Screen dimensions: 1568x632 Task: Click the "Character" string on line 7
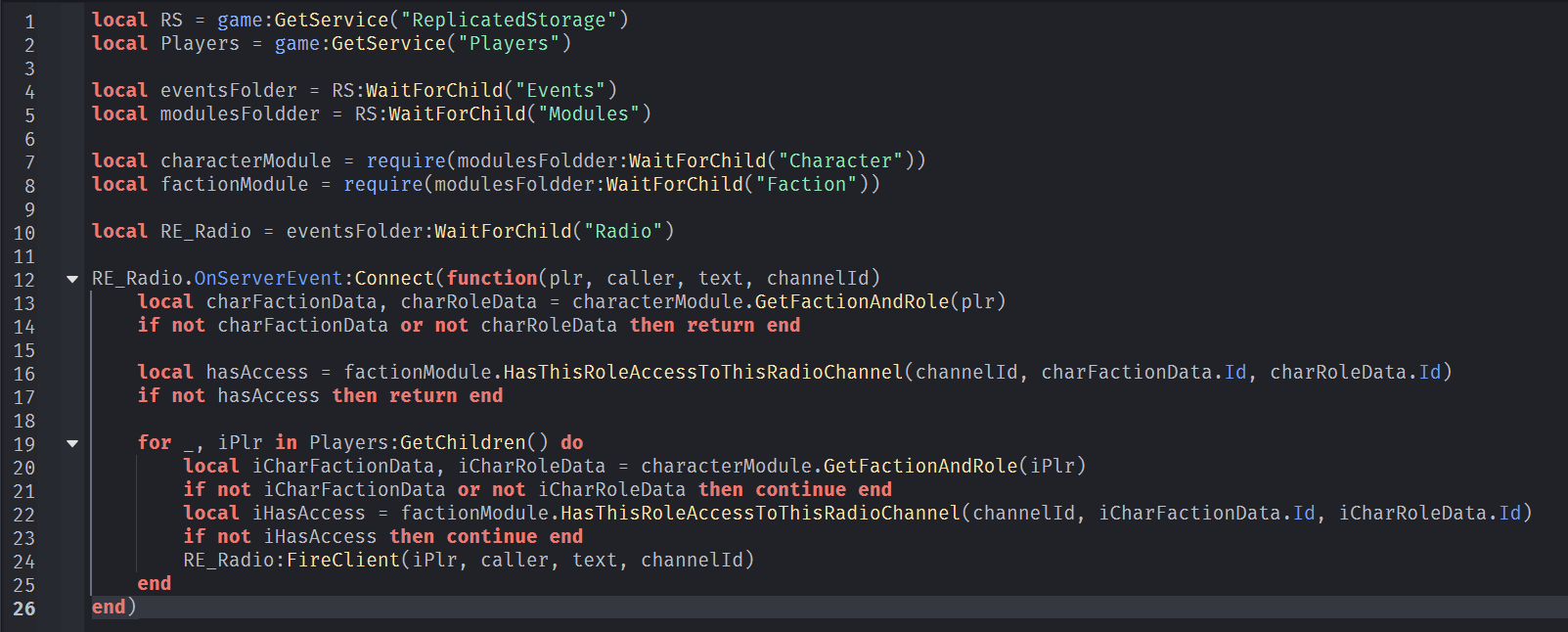coord(841,160)
